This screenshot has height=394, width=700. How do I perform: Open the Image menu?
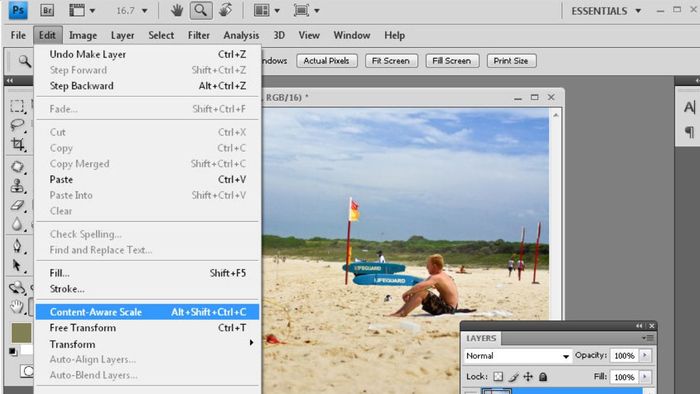[83, 35]
